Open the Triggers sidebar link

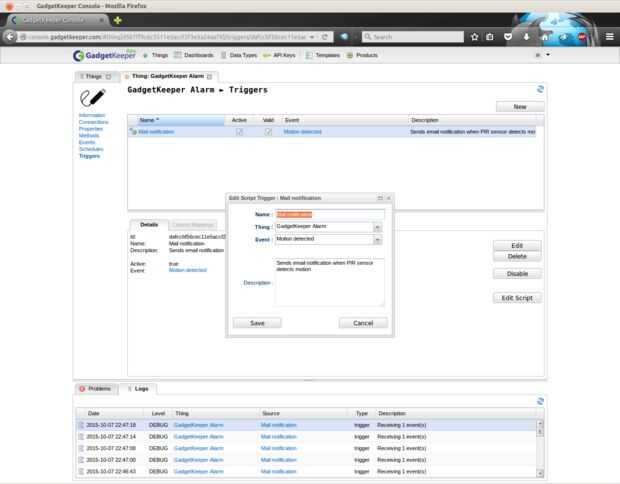click(x=89, y=156)
